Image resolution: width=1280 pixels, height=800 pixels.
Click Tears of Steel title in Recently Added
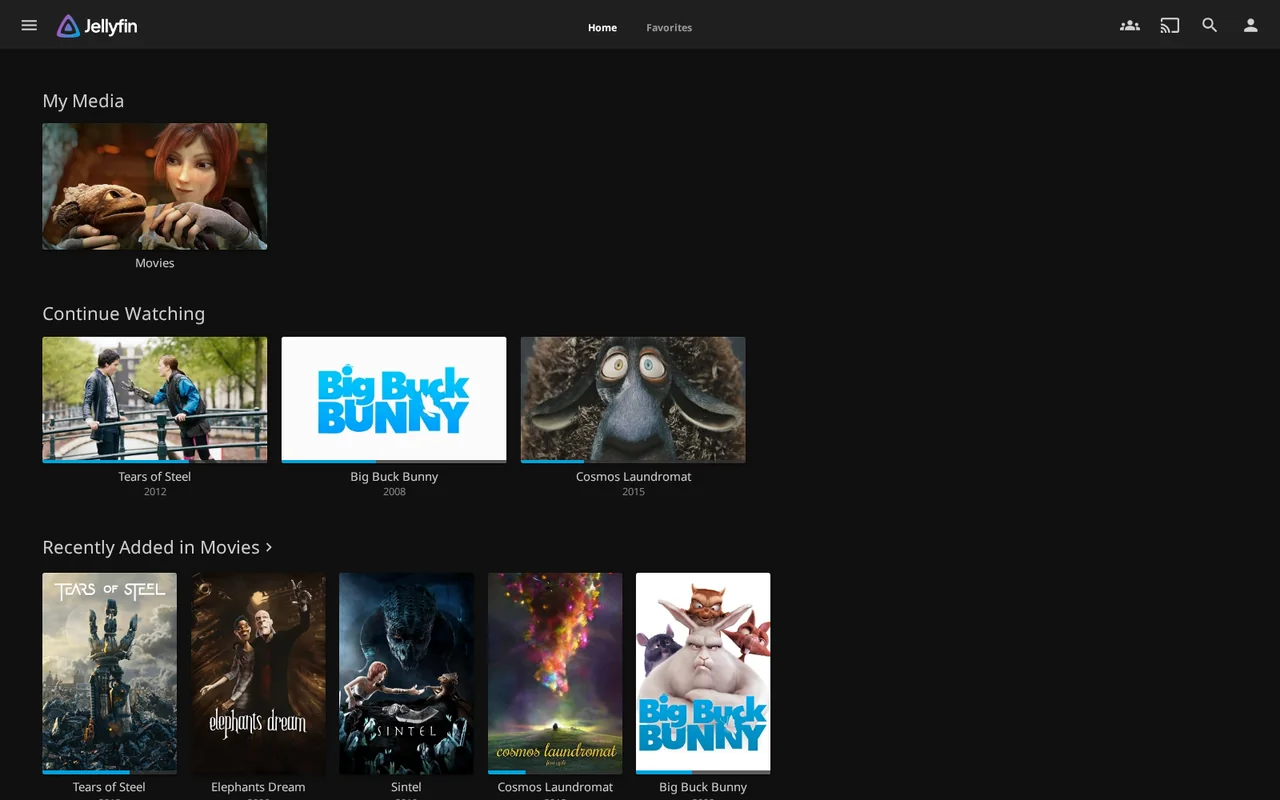point(110,787)
